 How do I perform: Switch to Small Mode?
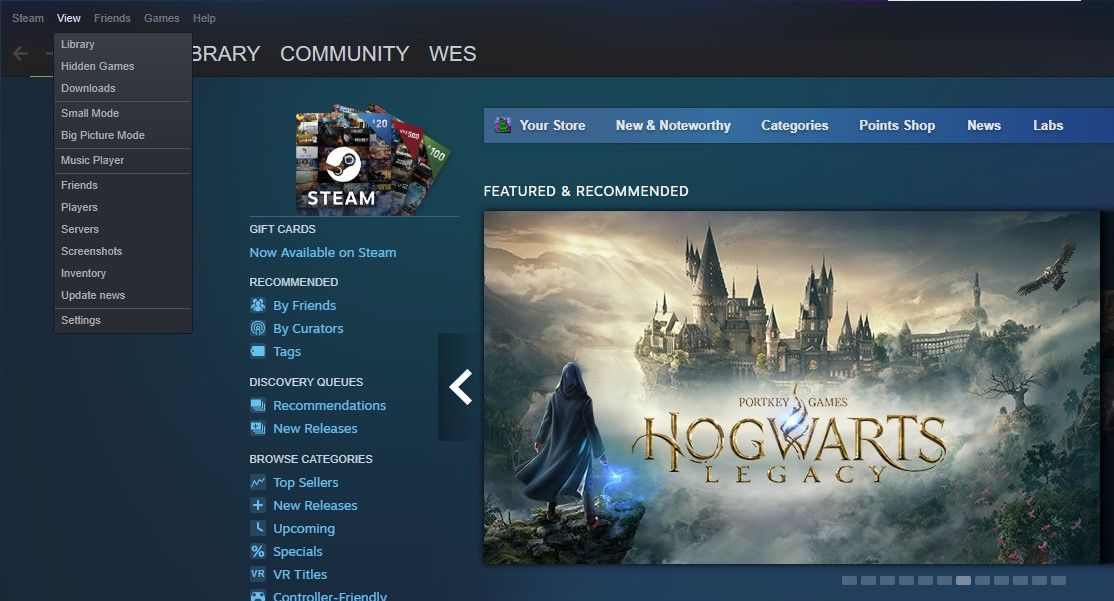pyautogui.click(x=123, y=113)
